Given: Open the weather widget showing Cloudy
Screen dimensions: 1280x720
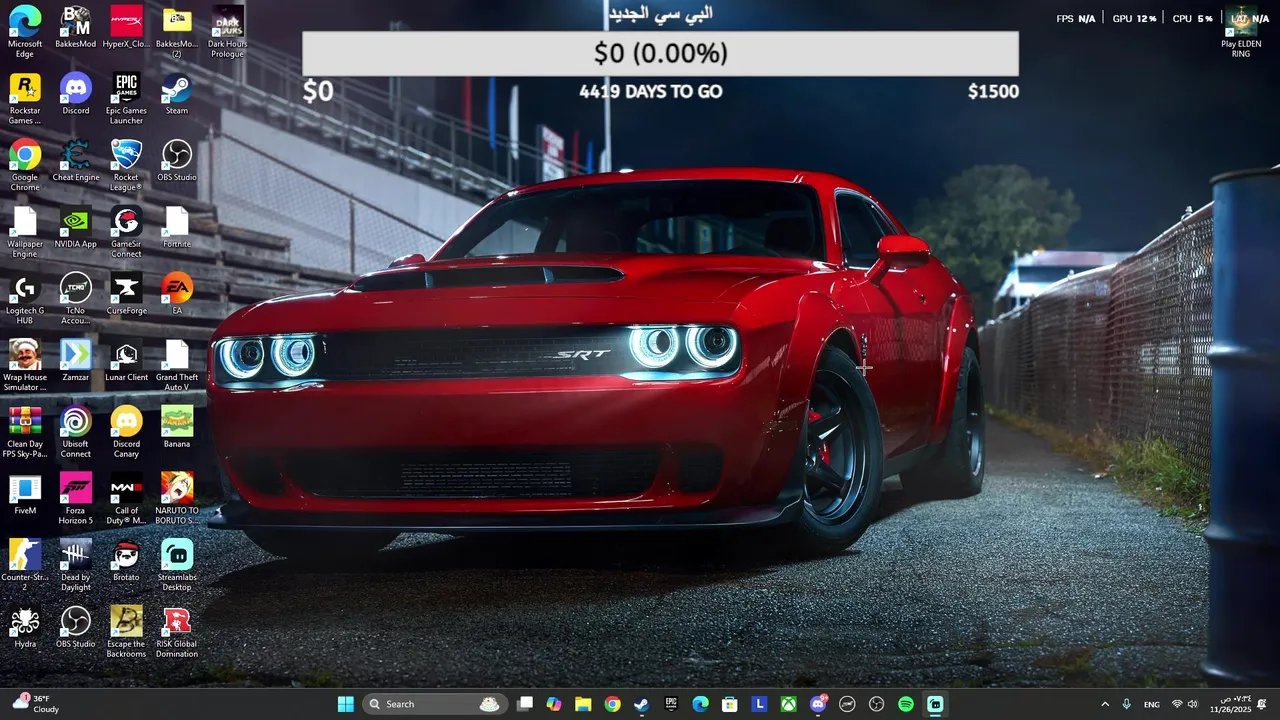Looking at the screenshot, I should click(x=35, y=704).
